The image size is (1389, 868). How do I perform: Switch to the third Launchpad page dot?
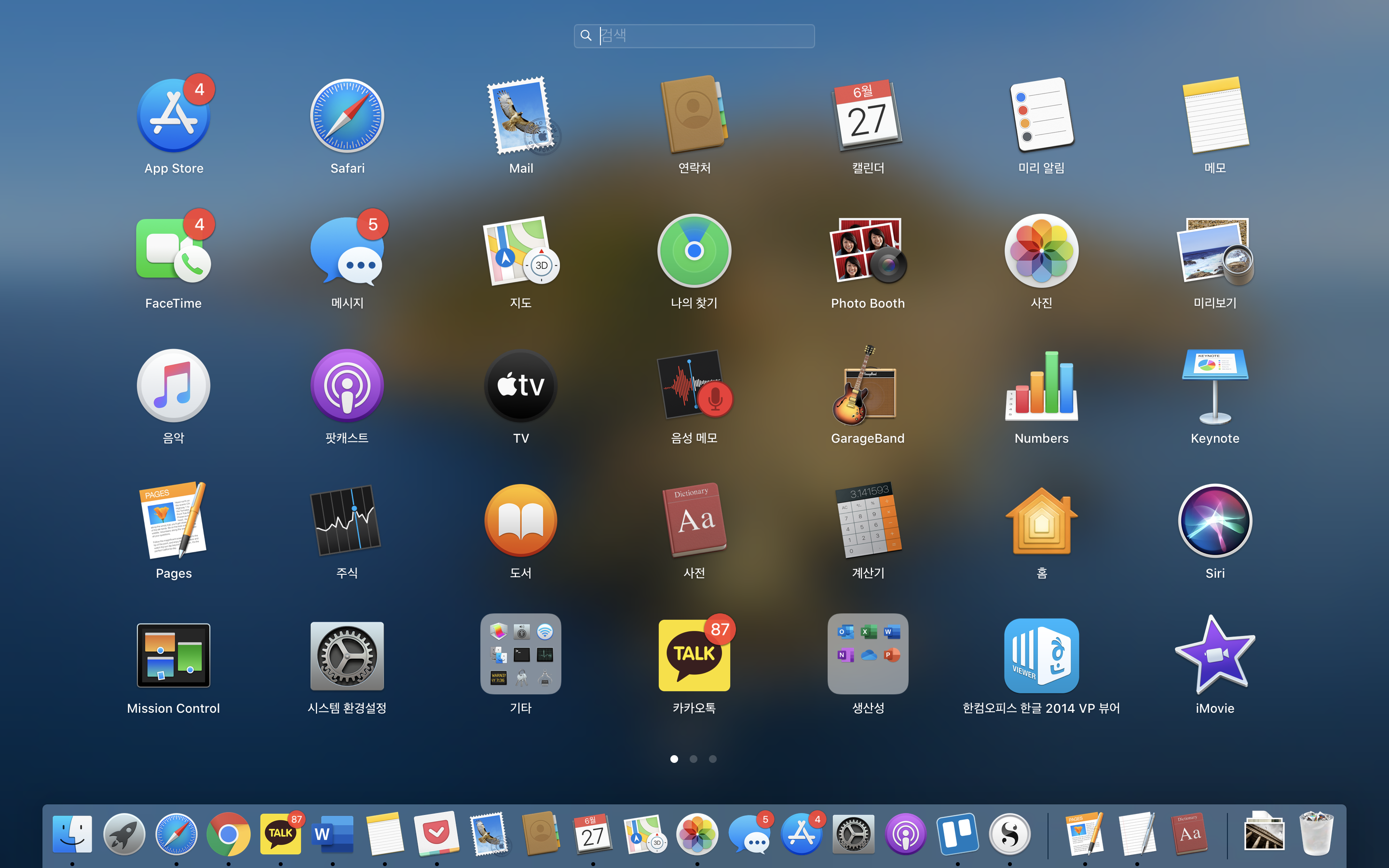712,759
